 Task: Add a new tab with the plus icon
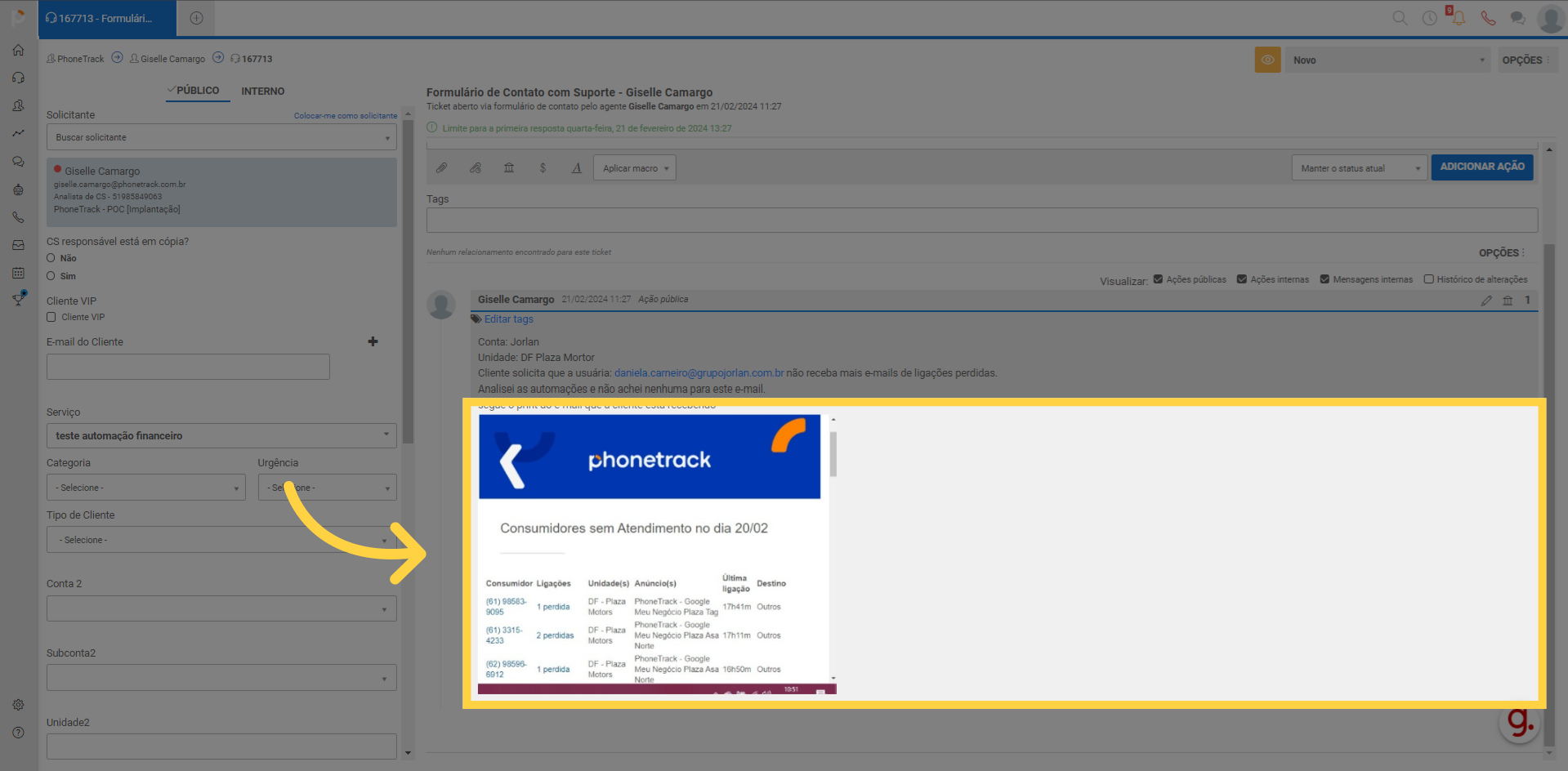click(x=196, y=18)
